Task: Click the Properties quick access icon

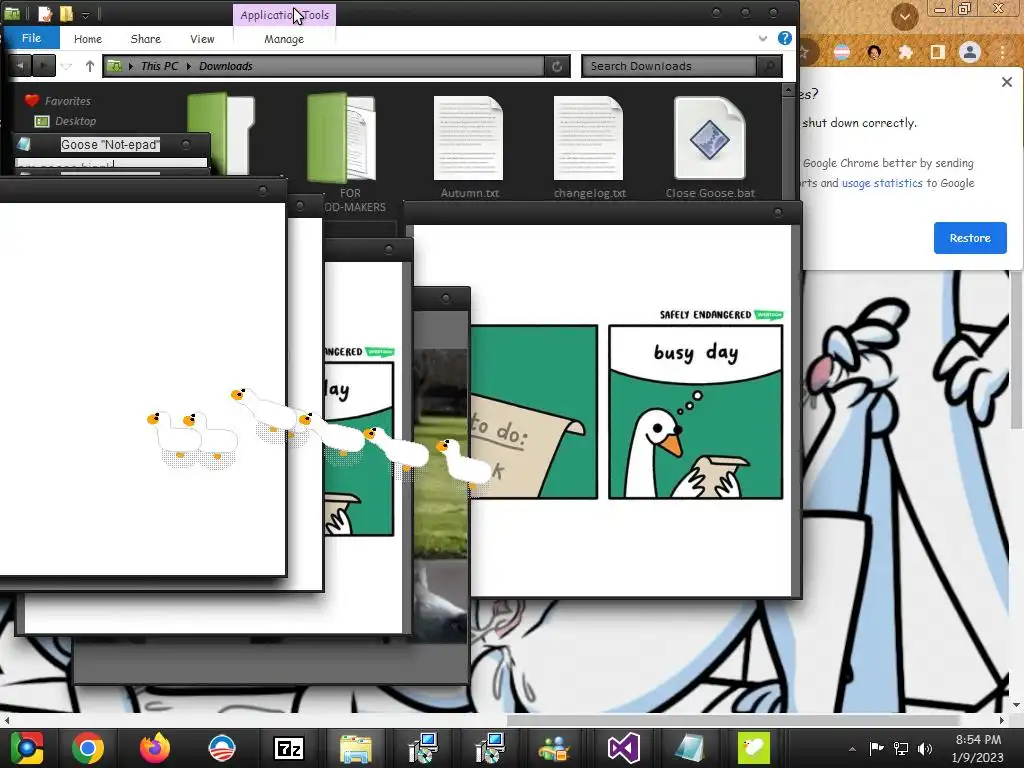Action: (44, 13)
